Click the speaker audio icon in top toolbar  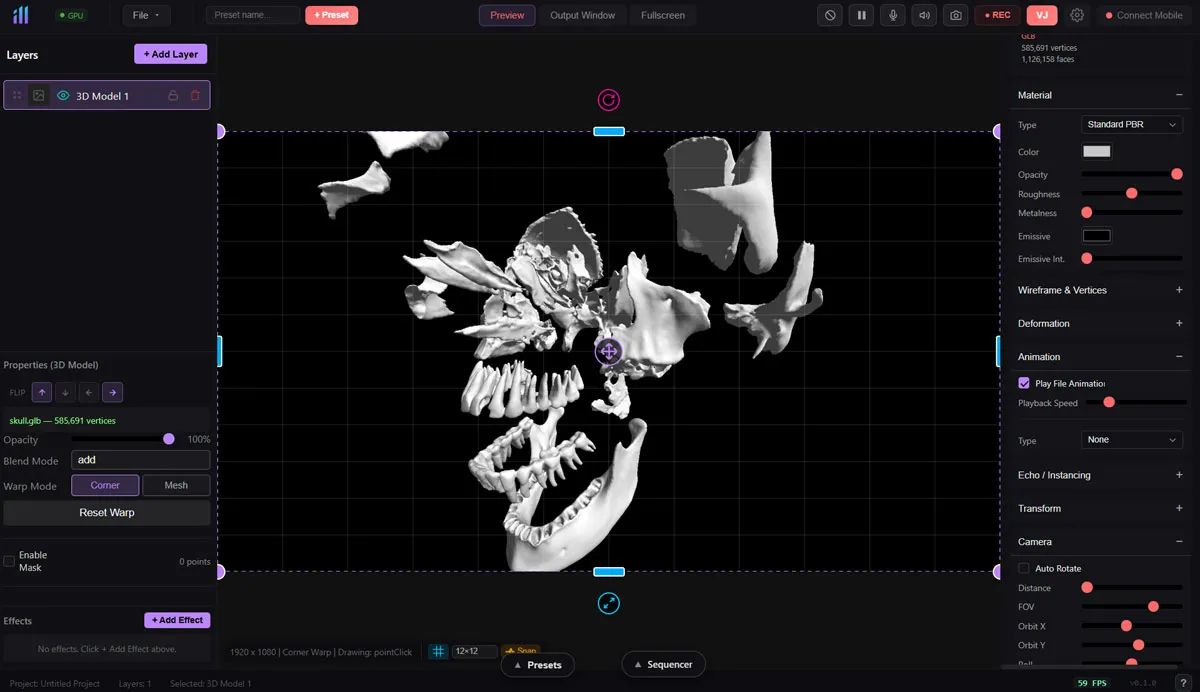pyautogui.click(x=923, y=15)
